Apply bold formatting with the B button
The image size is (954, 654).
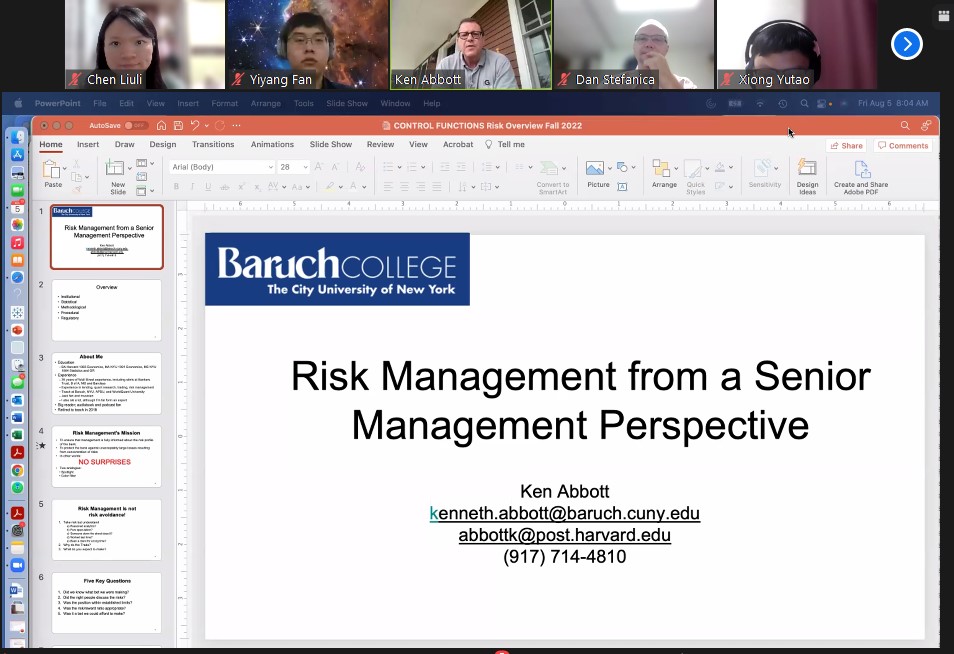(x=176, y=186)
